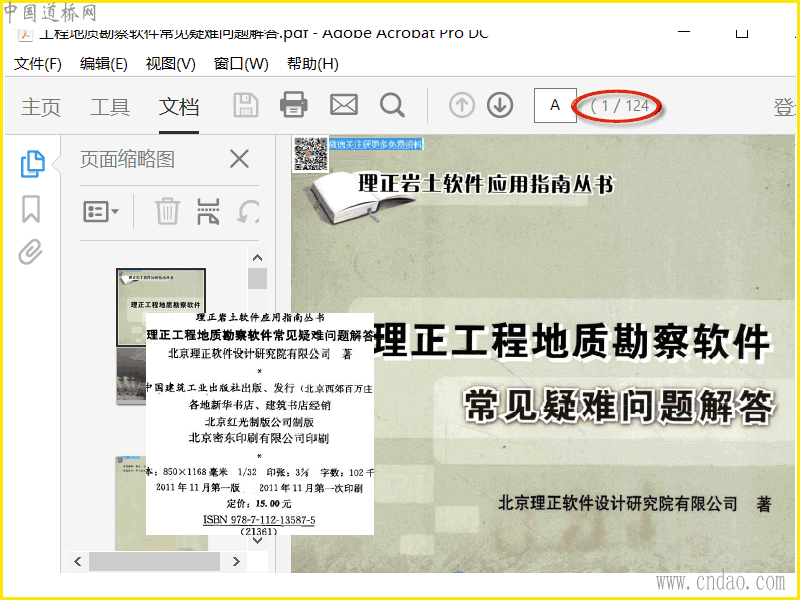800x600 pixels.
Task: Open 文件(F) menu
Action: click(x=38, y=64)
